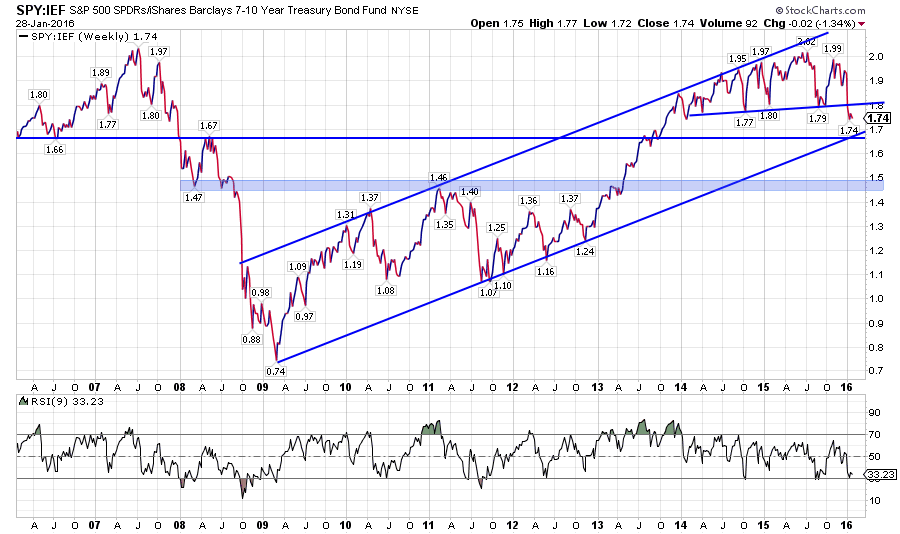Click the 1.40 price label
The image size is (900, 534).
470,192
